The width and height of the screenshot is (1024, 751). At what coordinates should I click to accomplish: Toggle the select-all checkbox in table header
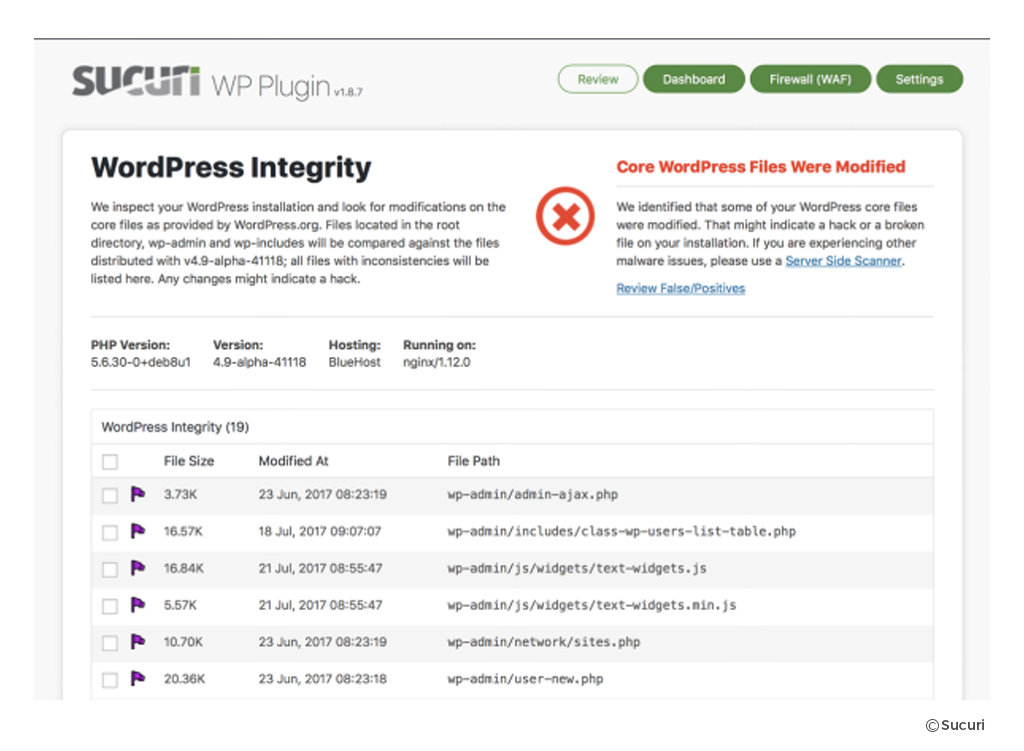click(x=110, y=462)
